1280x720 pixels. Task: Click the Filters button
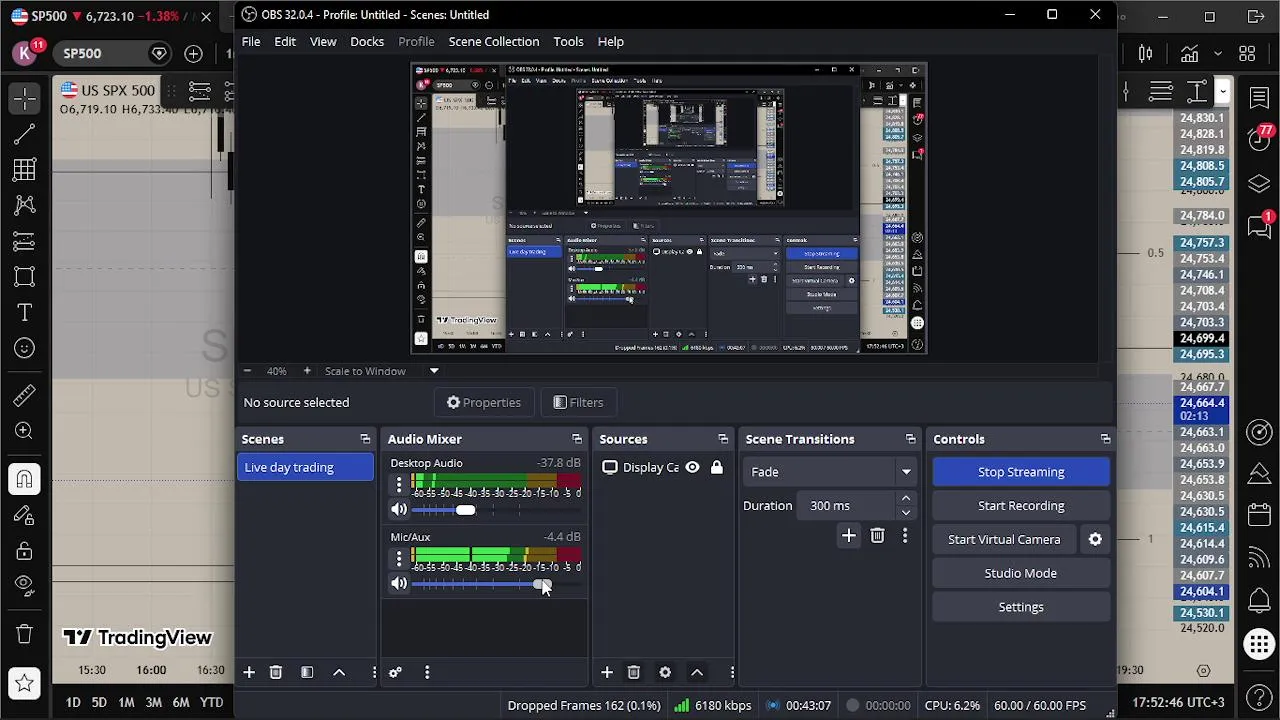[x=578, y=402]
